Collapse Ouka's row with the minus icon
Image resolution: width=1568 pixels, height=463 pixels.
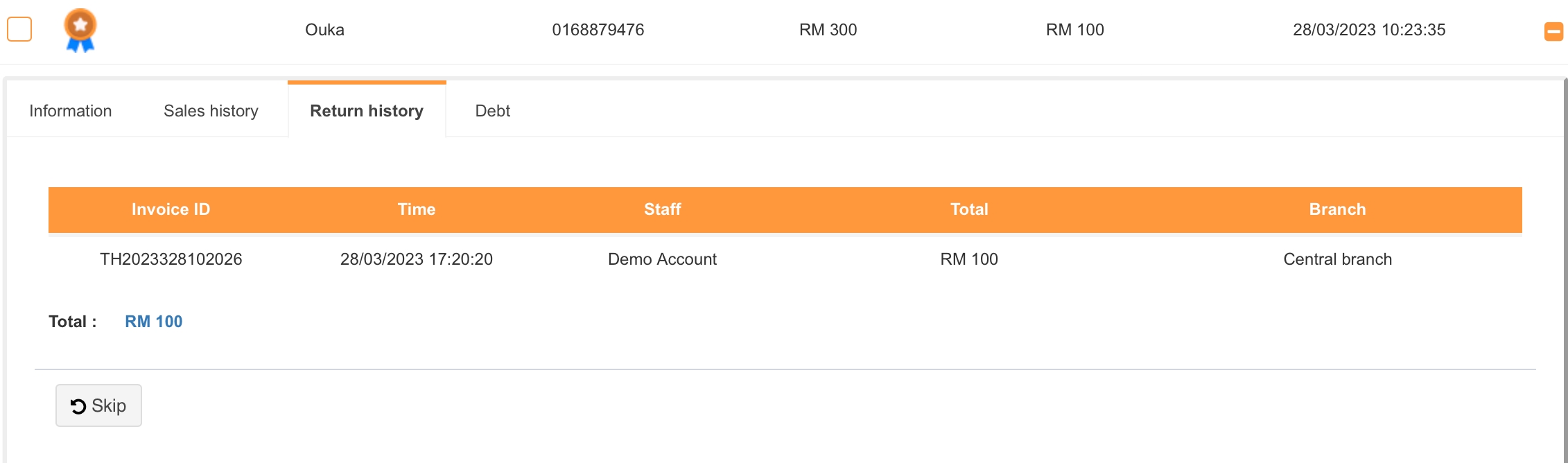pos(1553,31)
